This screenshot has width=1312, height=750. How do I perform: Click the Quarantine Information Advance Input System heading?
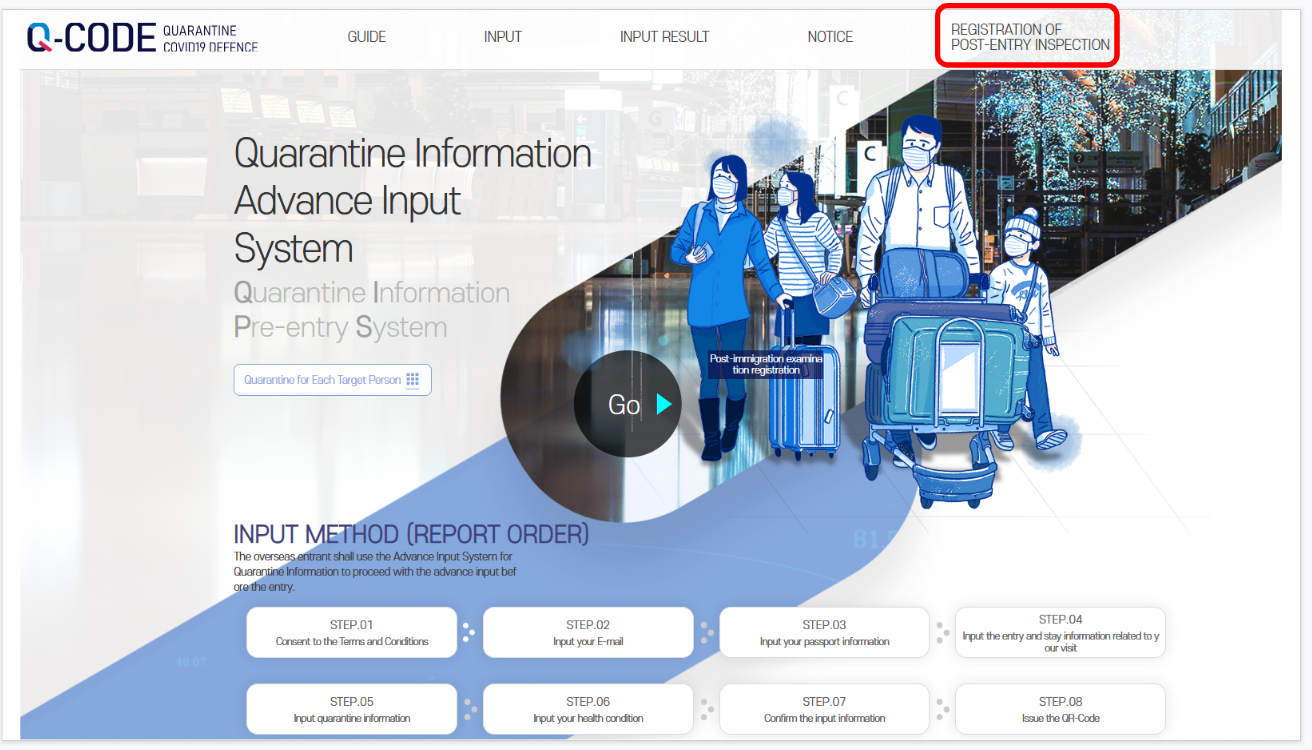[x=412, y=201]
